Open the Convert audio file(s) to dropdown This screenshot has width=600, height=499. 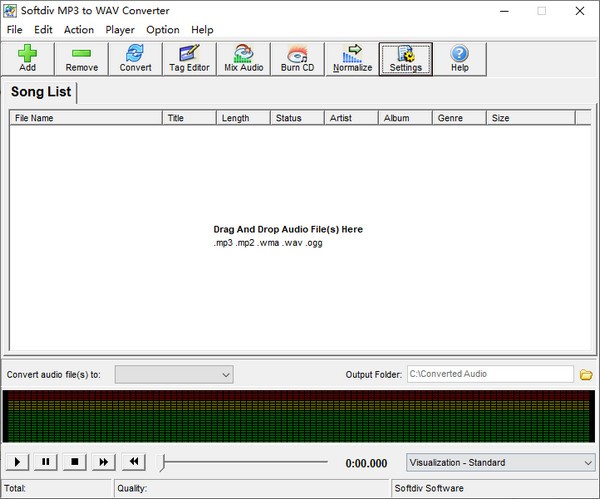click(x=174, y=374)
